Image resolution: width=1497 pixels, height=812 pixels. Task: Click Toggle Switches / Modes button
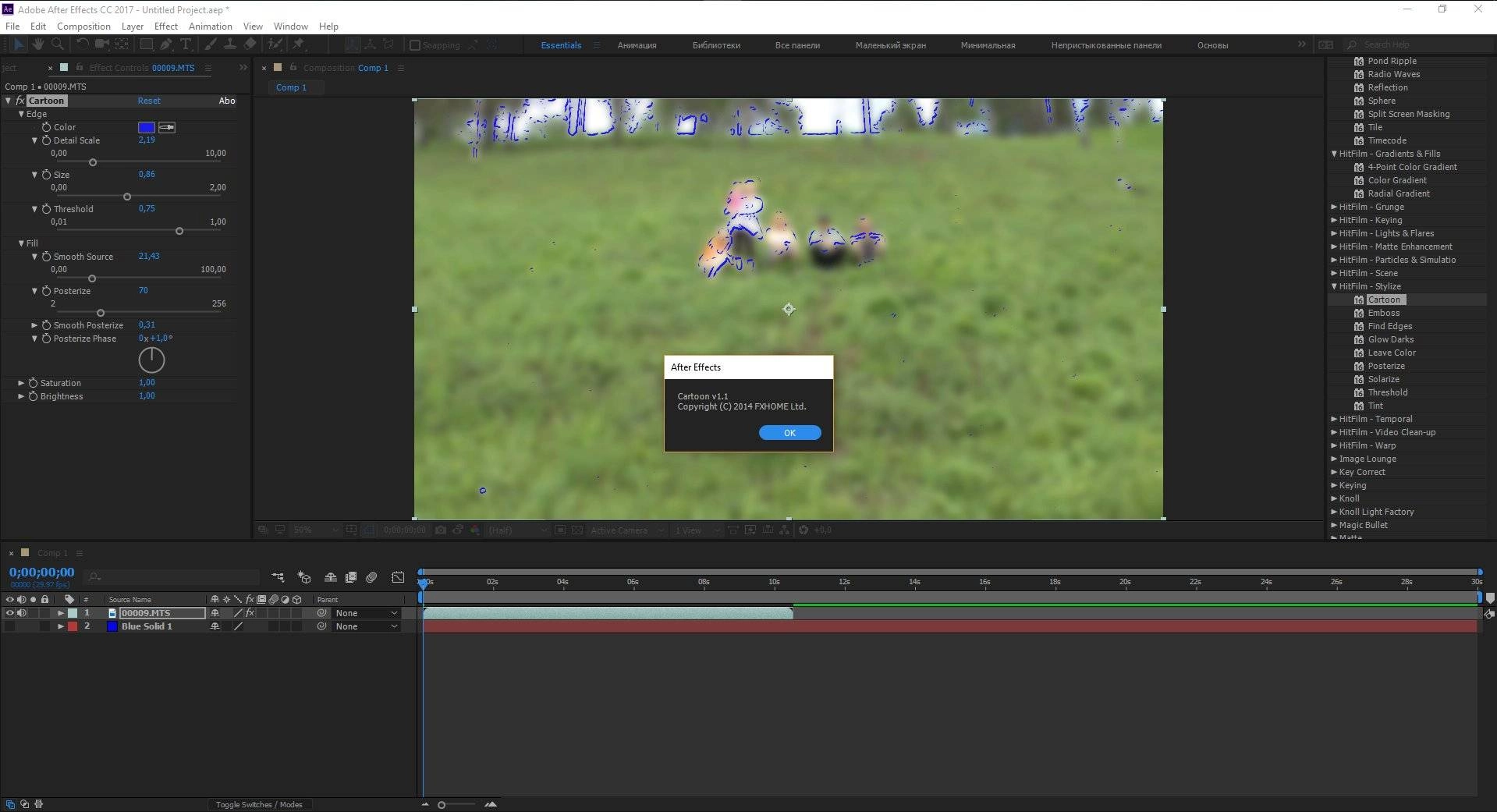(x=259, y=804)
